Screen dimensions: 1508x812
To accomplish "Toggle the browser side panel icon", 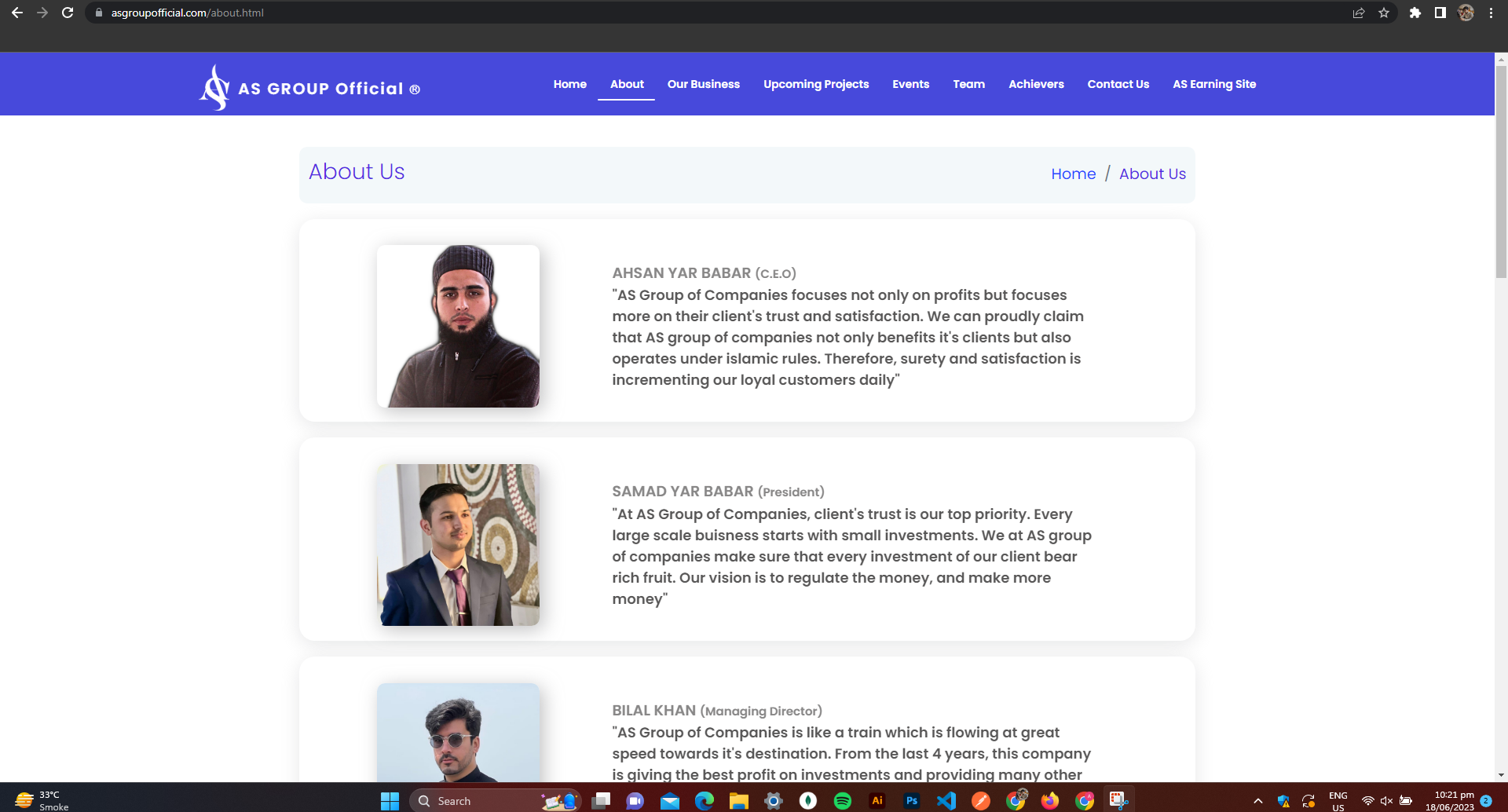I will (1440, 13).
